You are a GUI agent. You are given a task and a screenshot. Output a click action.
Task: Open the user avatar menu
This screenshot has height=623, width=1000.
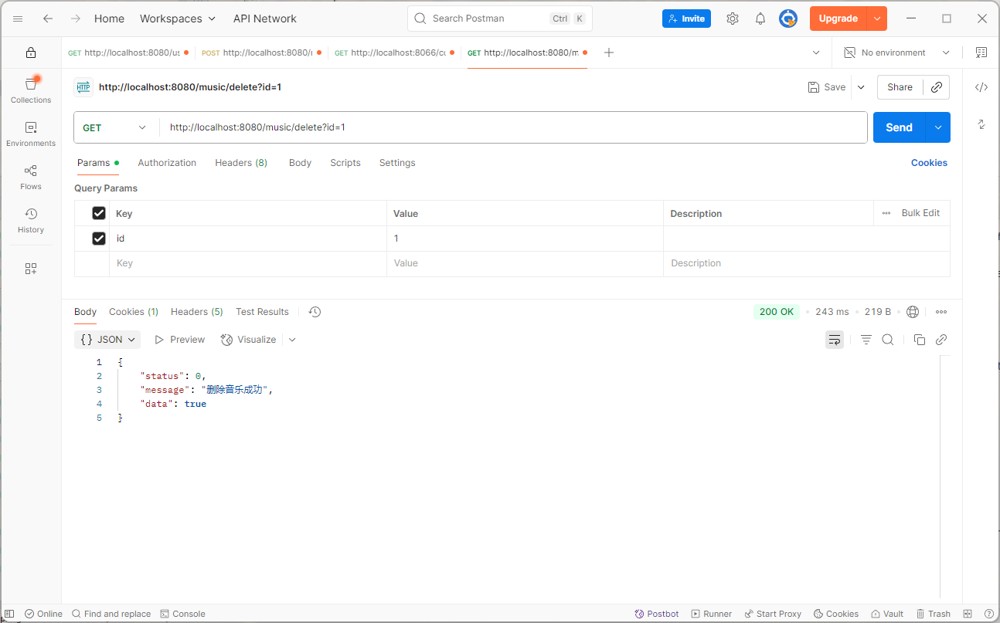click(788, 18)
